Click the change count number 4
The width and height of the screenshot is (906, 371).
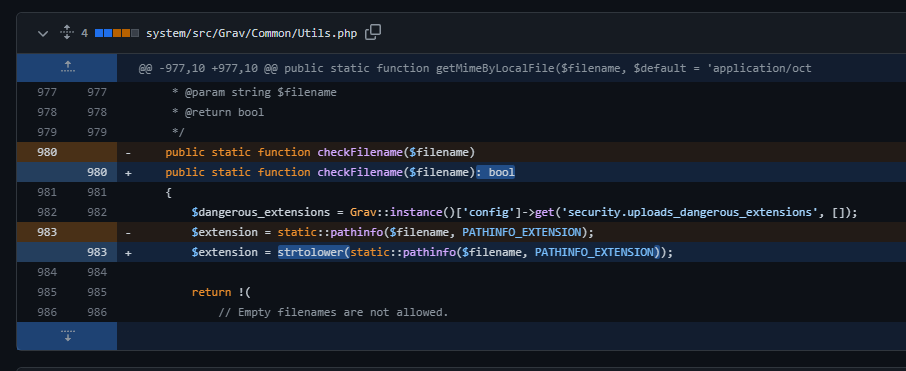[84, 34]
